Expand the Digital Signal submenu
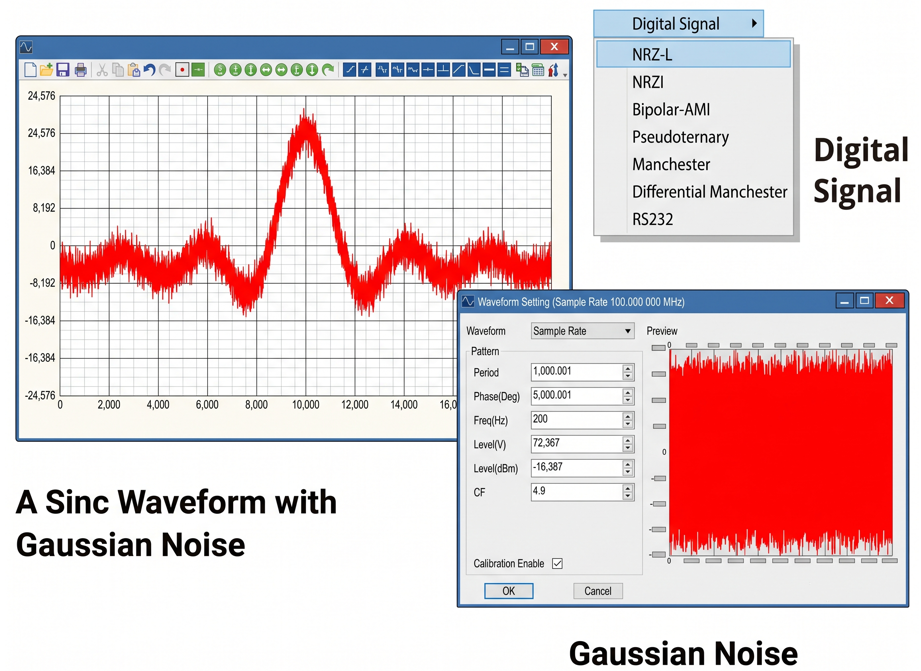The width and height of the screenshot is (921, 671). (678, 24)
